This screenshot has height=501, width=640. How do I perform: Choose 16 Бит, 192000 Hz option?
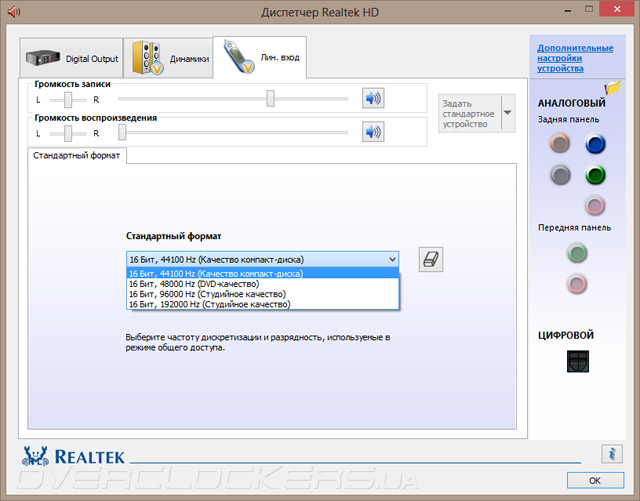pos(262,304)
